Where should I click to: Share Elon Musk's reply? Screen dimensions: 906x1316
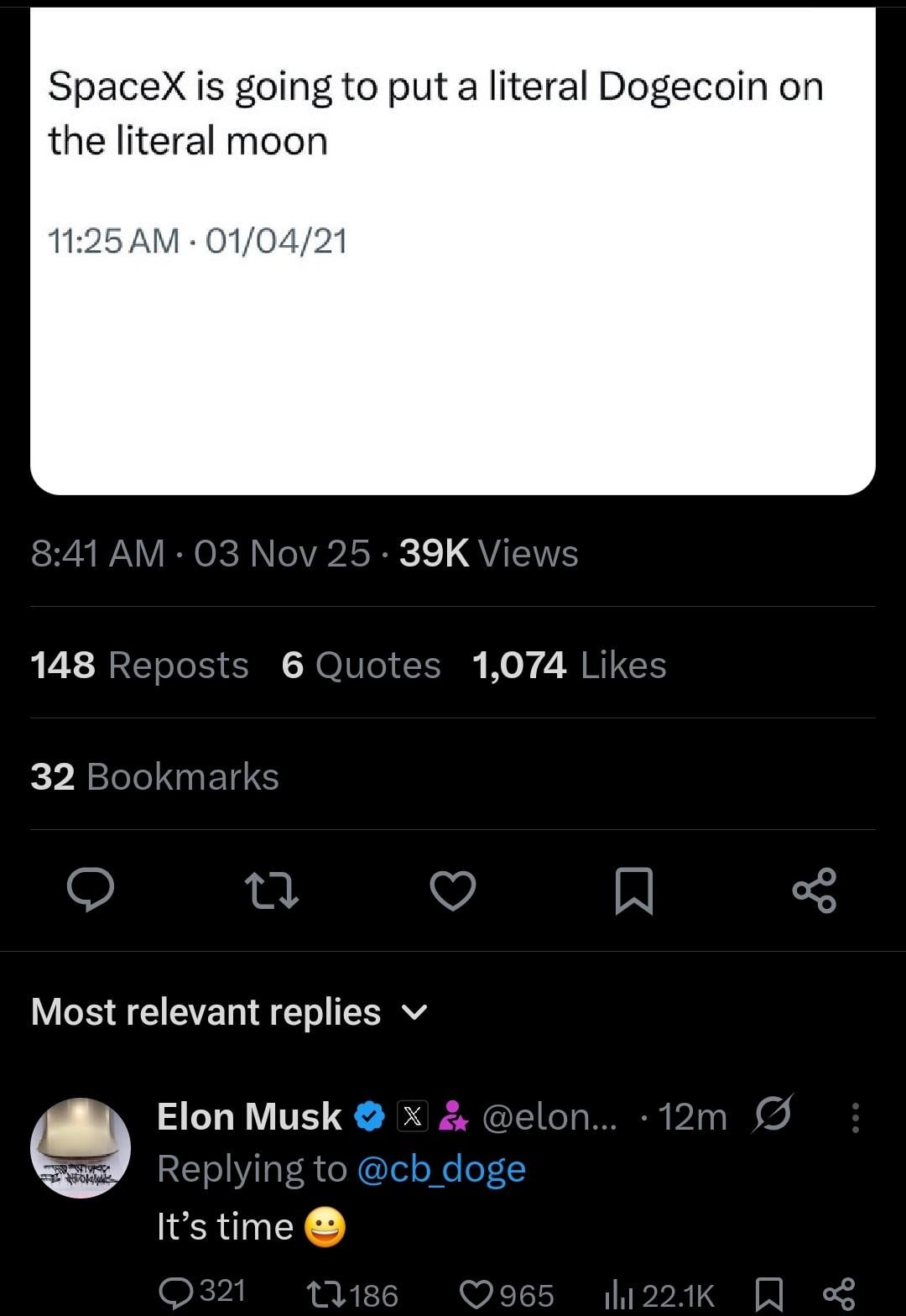pos(839,1294)
